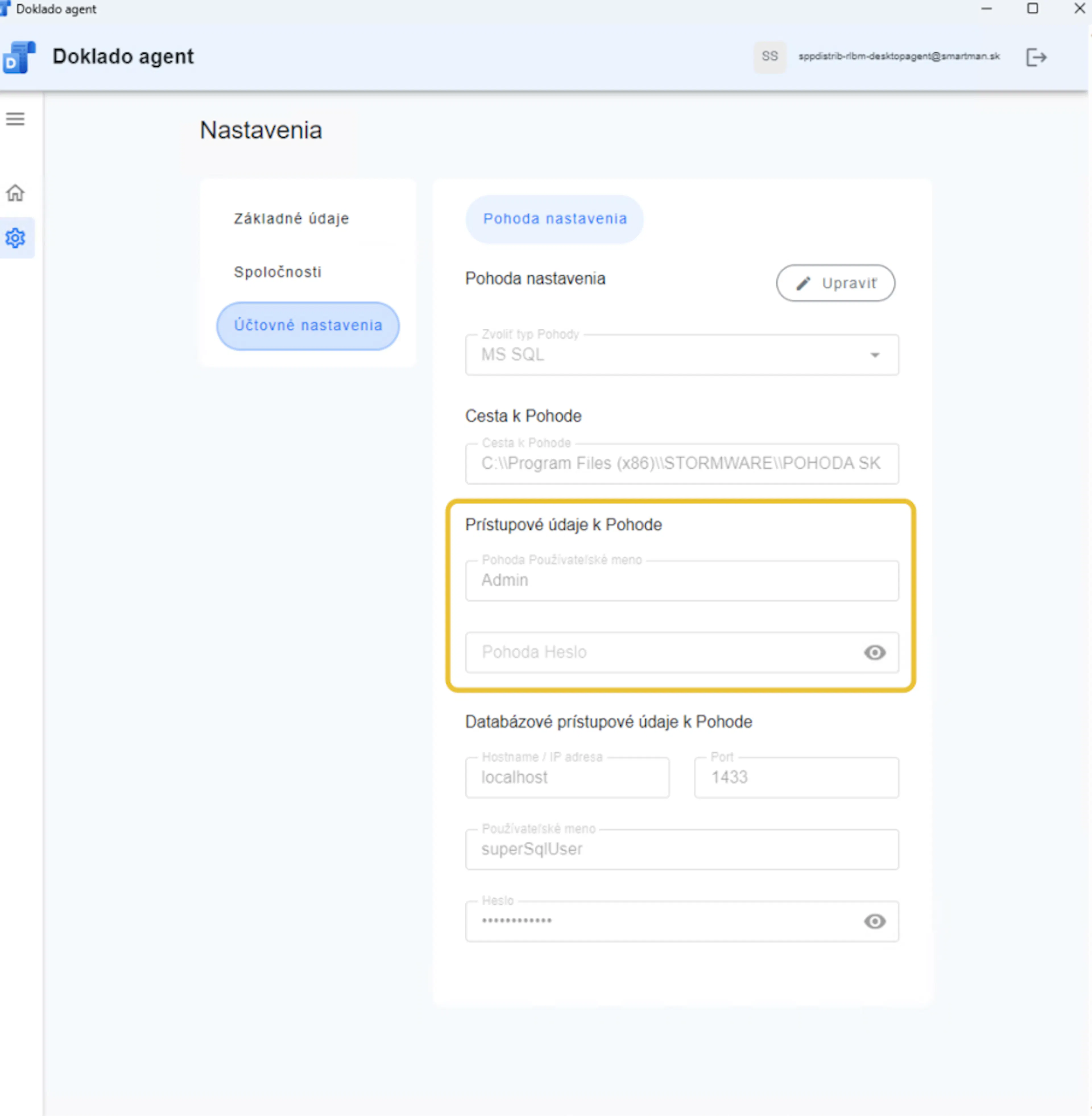Close the Doklado agent window
1092x1116 pixels.
coord(1079,9)
